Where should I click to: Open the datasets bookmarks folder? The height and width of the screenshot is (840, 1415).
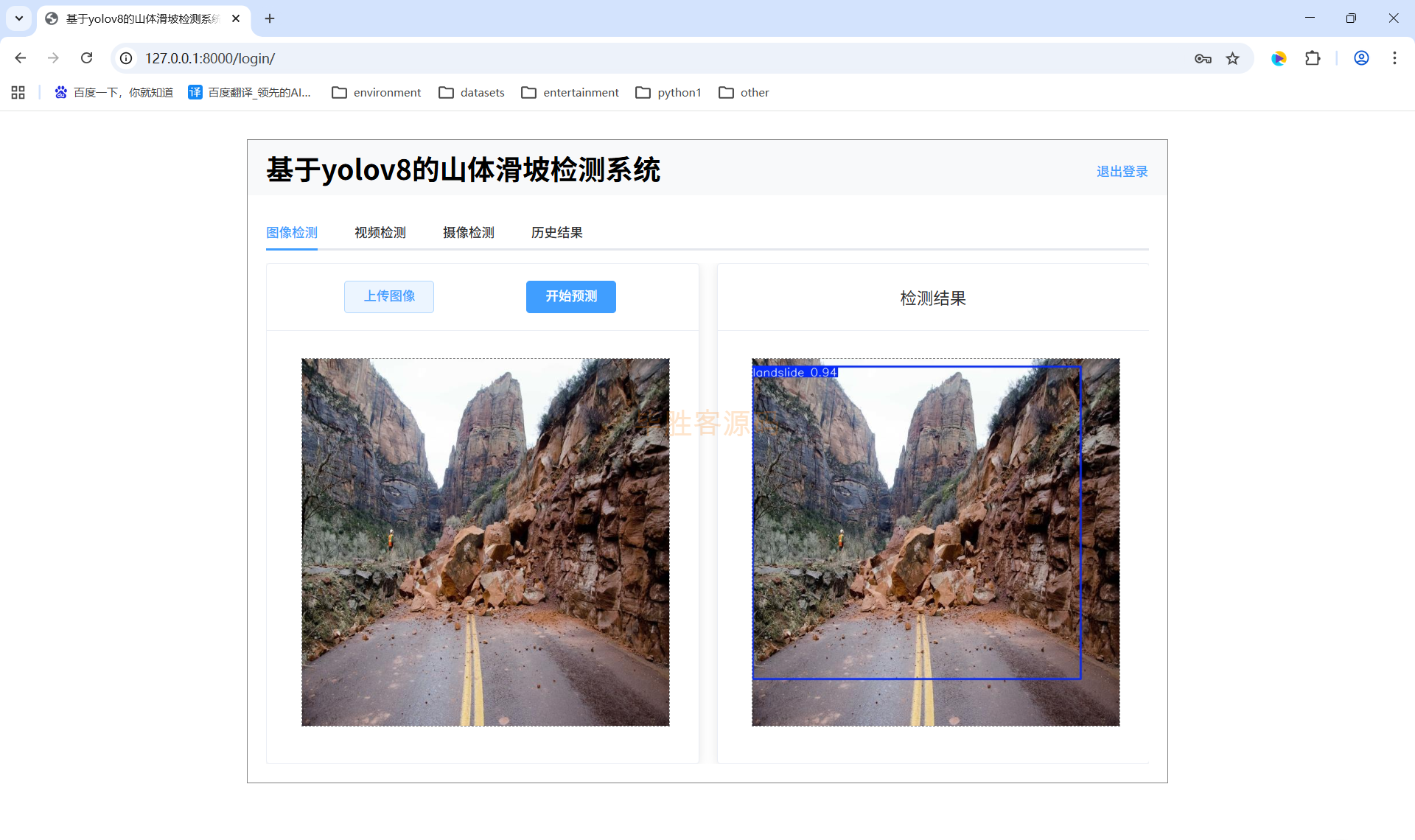pos(472,93)
